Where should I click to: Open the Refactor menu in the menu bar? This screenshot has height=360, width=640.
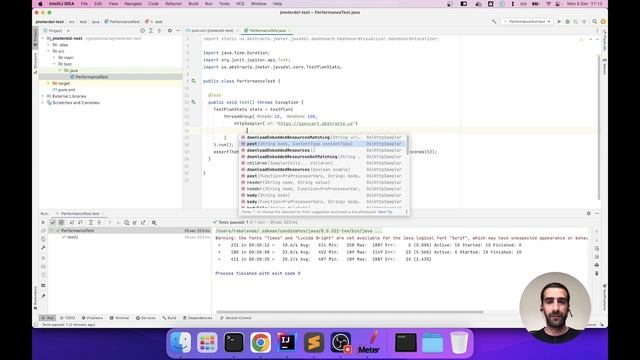(x=173, y=4)
